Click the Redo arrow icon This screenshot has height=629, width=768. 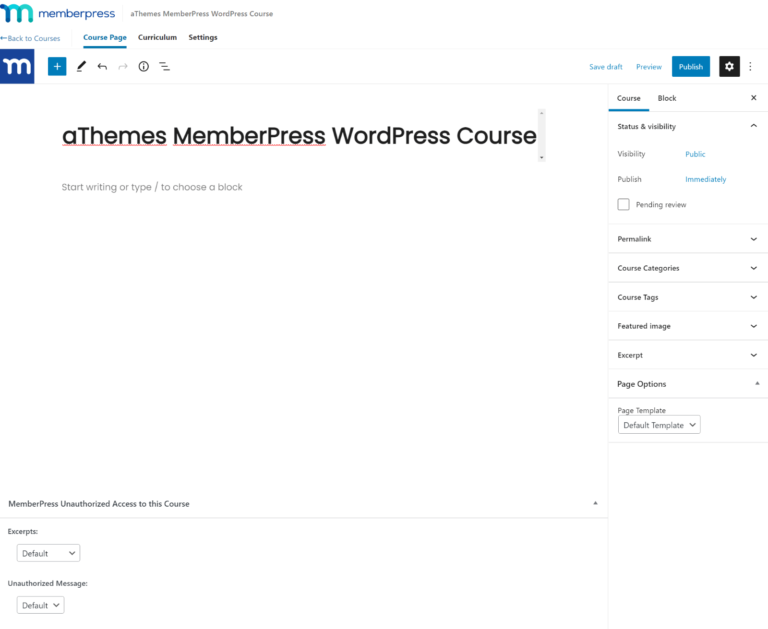[x=123, y=66]
